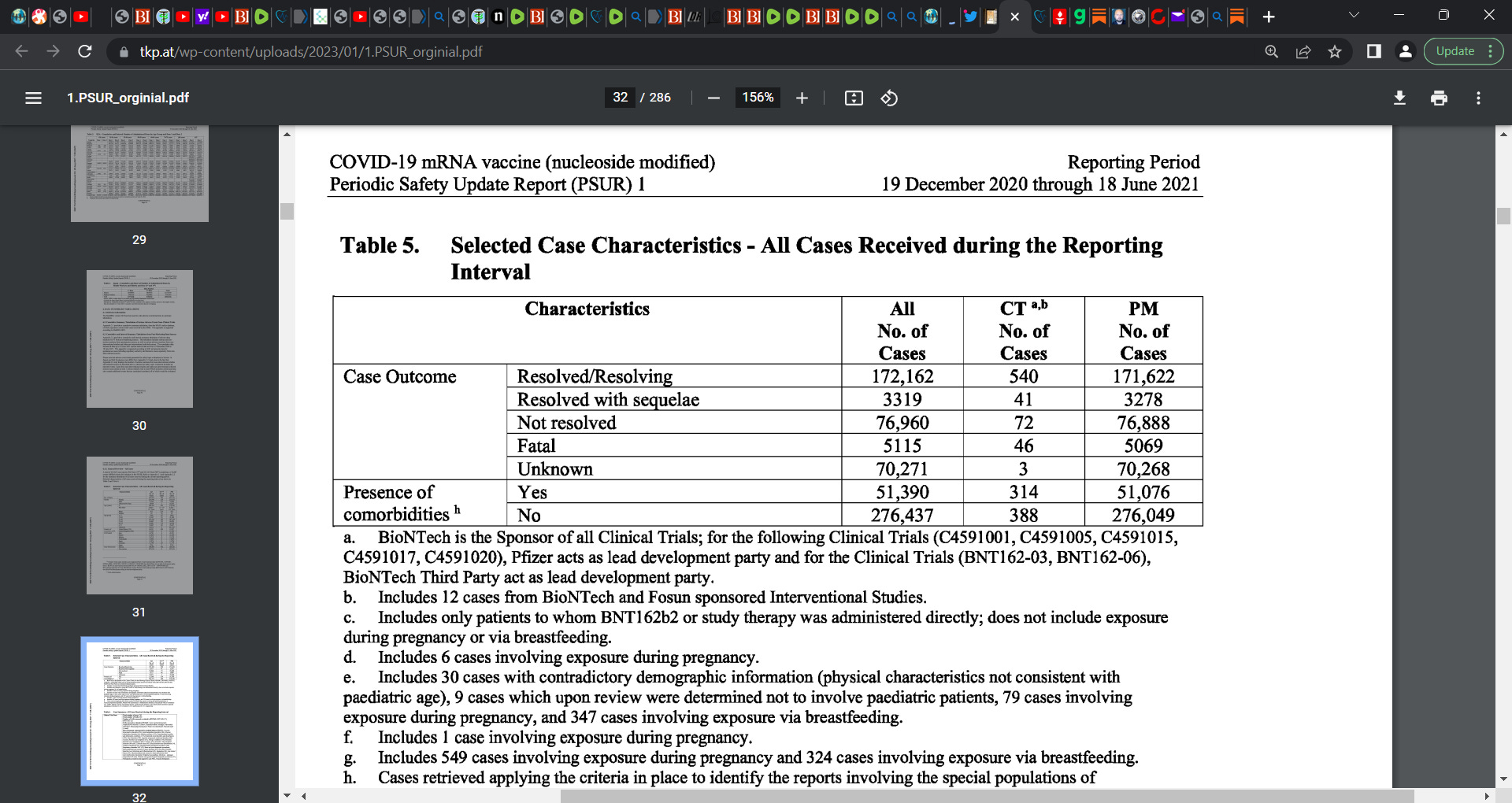
Task: Print the PDF document
Action: point(1439,98)
